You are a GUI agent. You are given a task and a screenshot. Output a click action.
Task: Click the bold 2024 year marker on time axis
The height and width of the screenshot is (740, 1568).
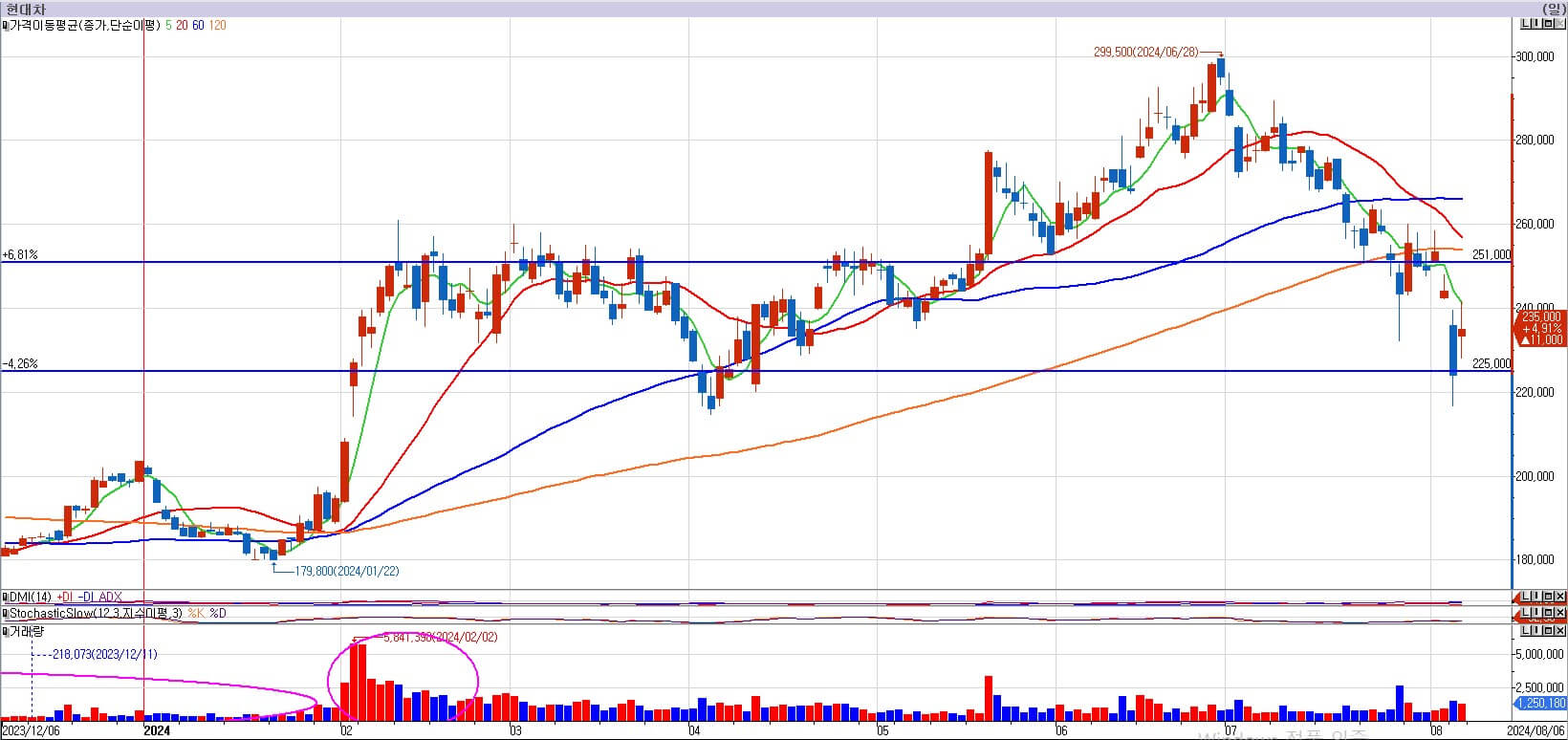pos(156,731)
